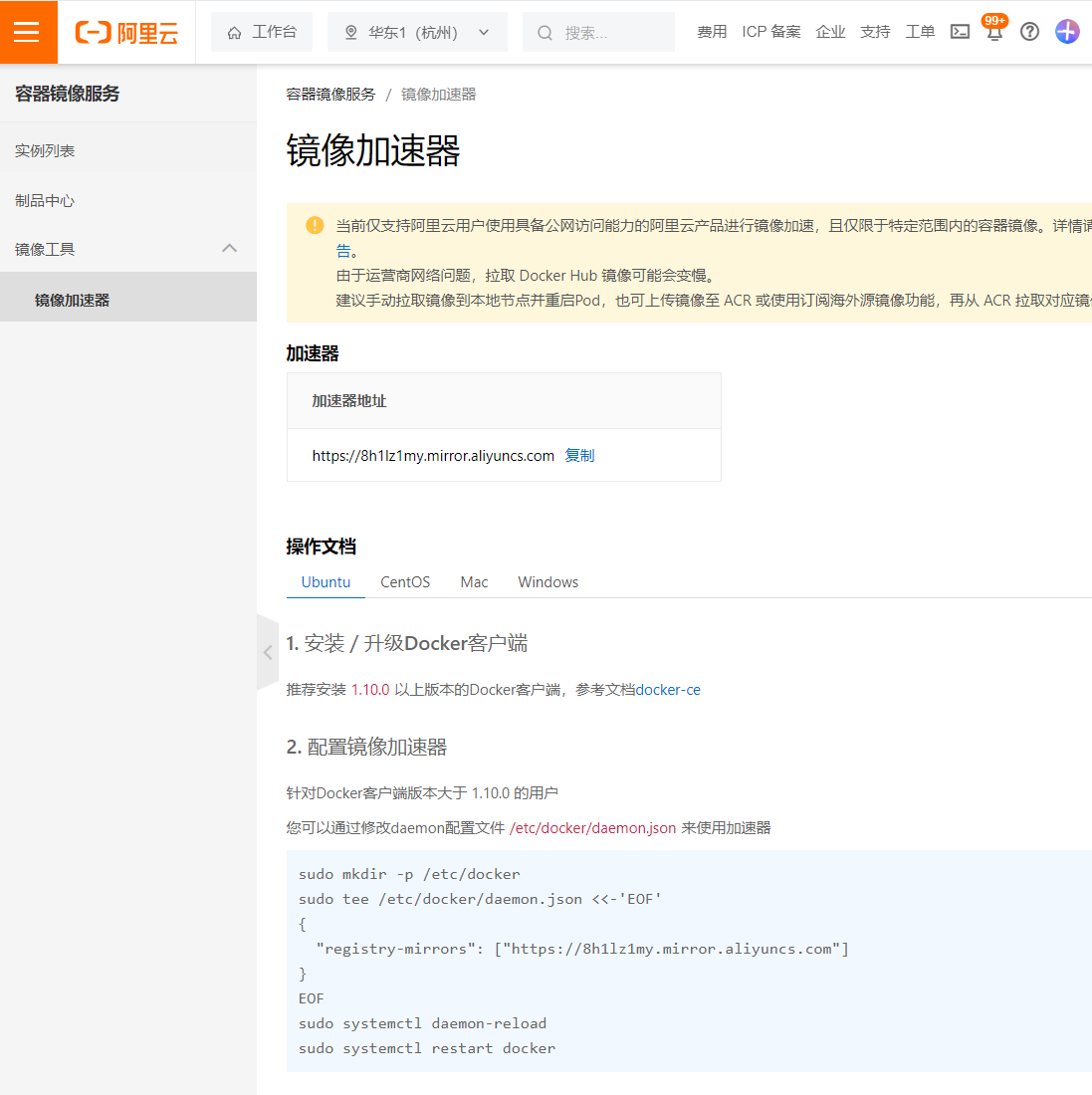Open the 企业 menu
This screenshot has width=1092, height=1095.
(x=830, y=32)
